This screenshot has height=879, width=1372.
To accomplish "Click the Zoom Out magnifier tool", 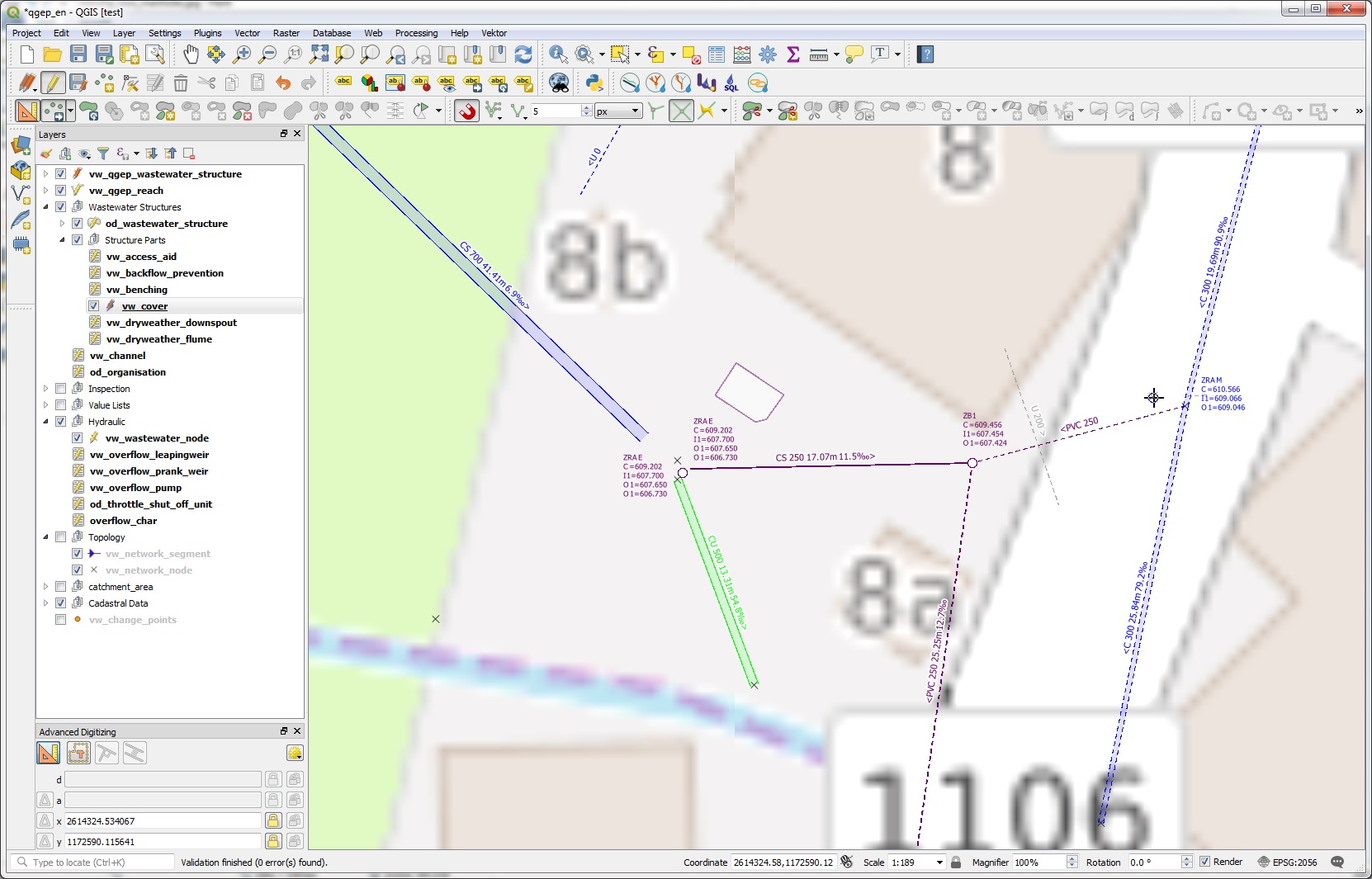I will pyautogui.click(x=267, y=54).
